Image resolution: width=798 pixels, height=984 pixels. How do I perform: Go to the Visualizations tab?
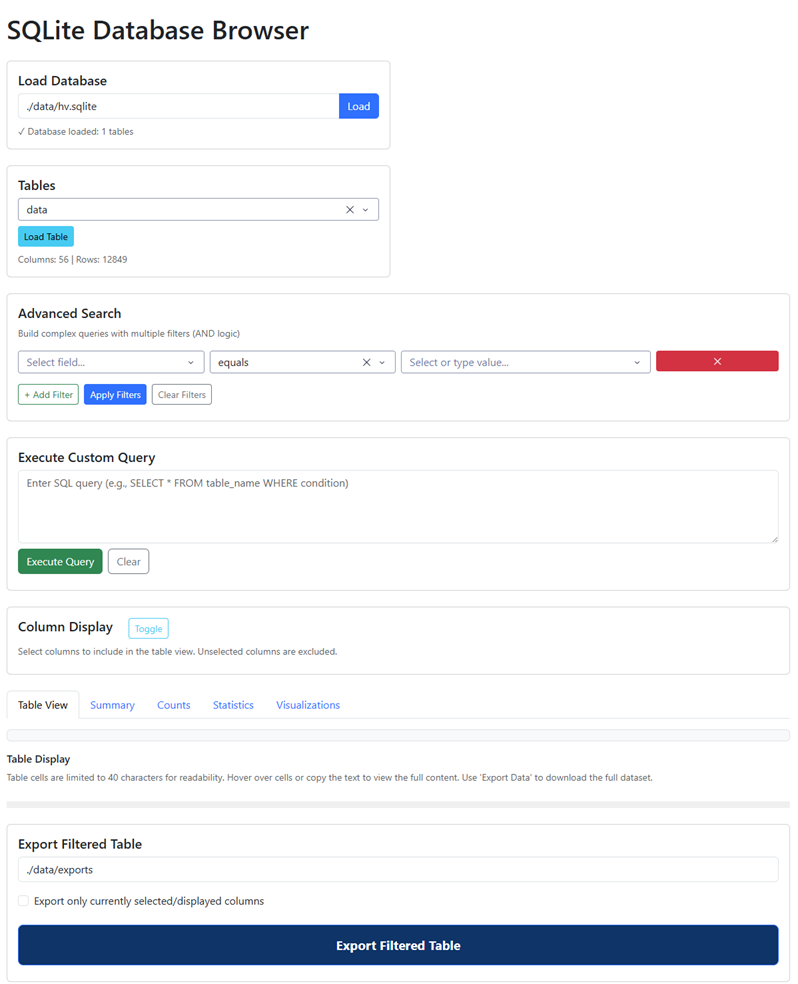308,705
